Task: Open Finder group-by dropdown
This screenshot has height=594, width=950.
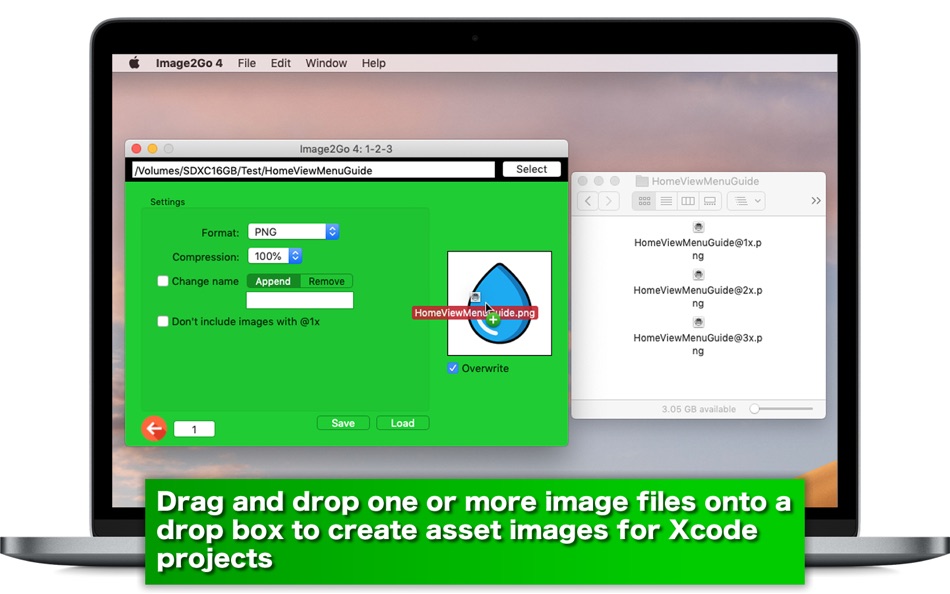Action: tap(746, 201)
